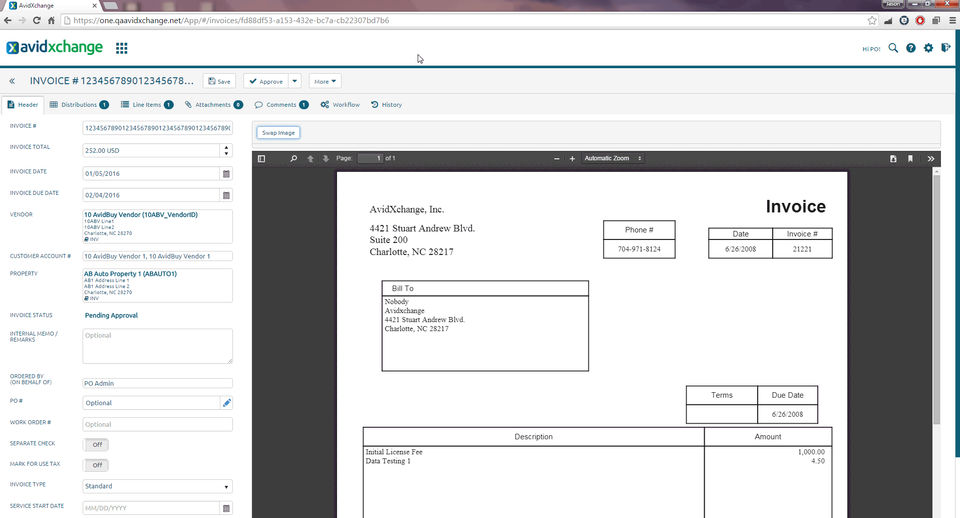Open the AB Auto Property 1 link
The image size is (960, 518).
[130, 274]
